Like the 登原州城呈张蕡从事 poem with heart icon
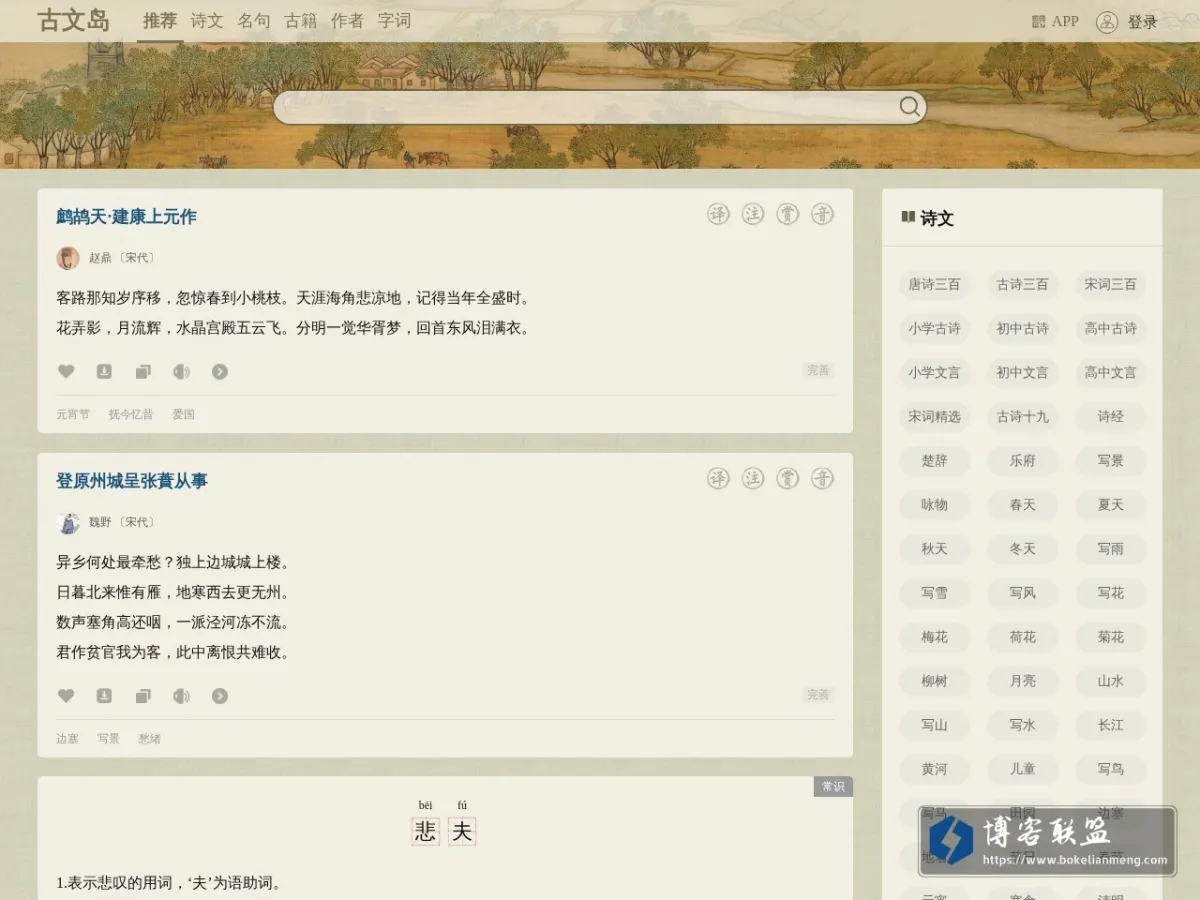 click(66, 695)
